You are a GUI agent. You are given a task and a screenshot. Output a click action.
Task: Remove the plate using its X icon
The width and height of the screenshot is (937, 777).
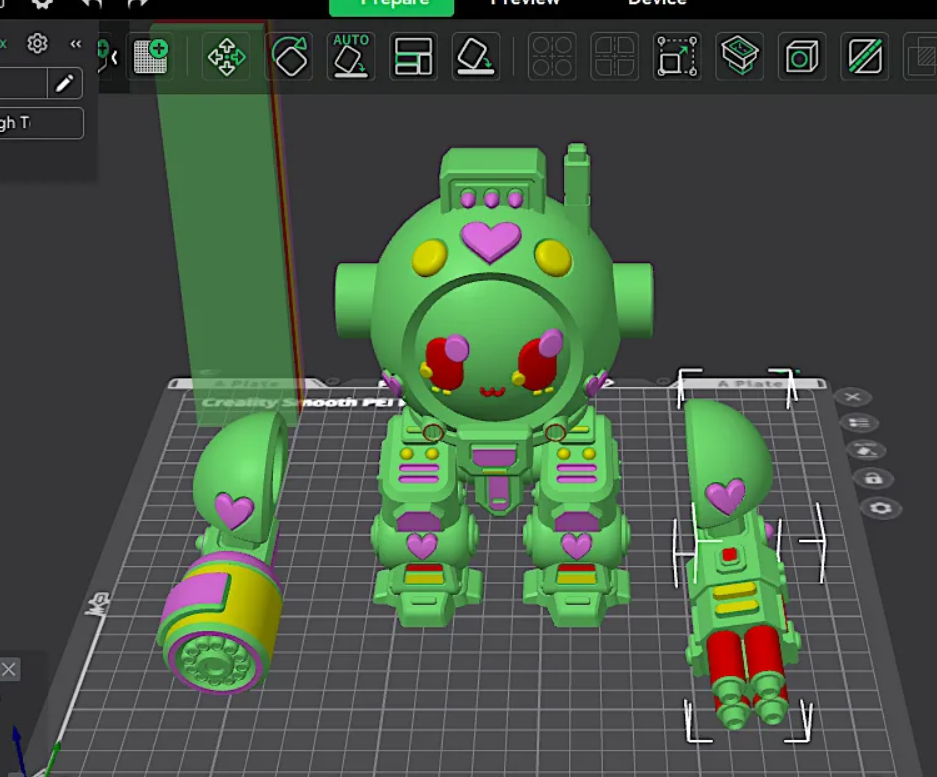pos(853,397)
